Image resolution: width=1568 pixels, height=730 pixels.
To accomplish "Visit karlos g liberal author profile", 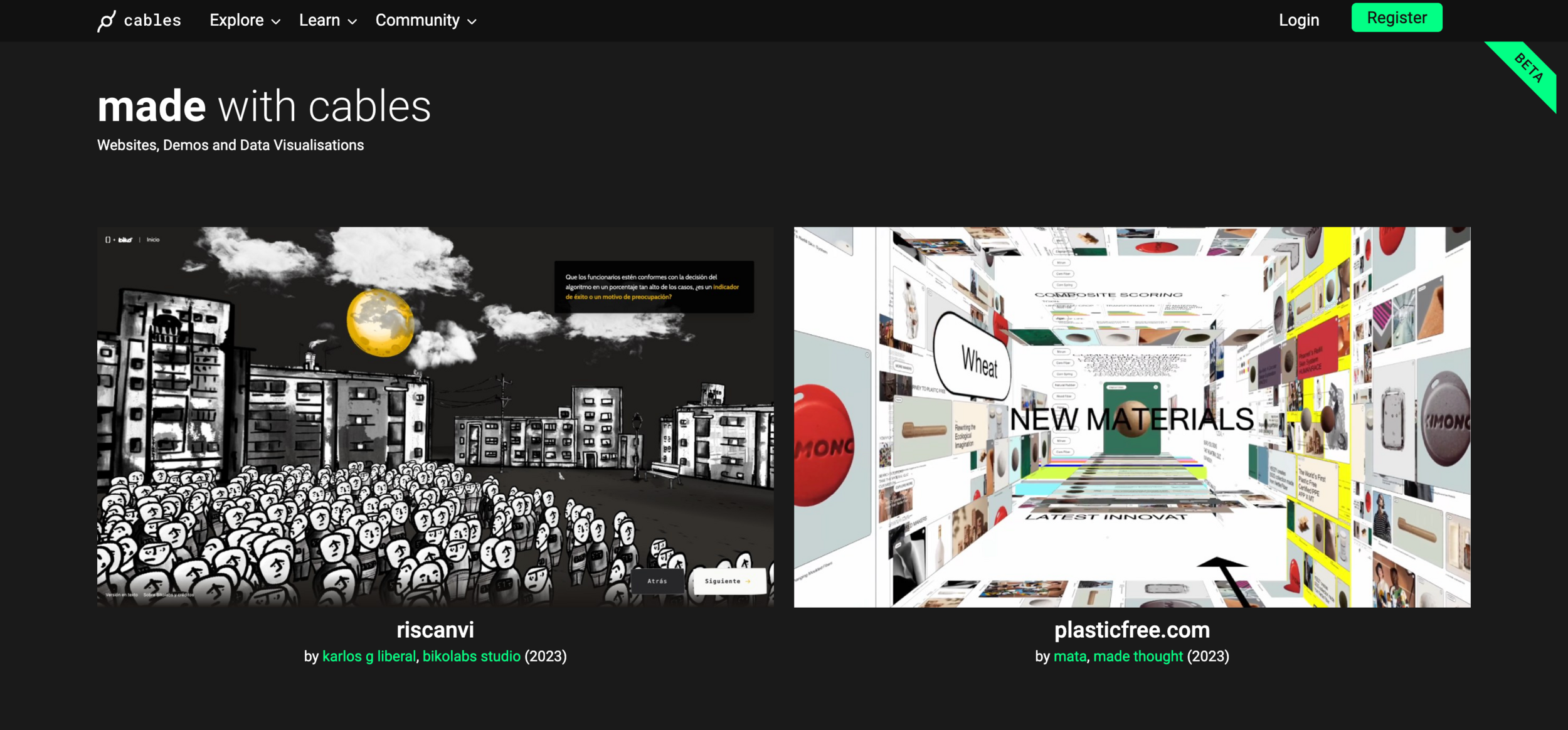I will [x=369, y=656].
